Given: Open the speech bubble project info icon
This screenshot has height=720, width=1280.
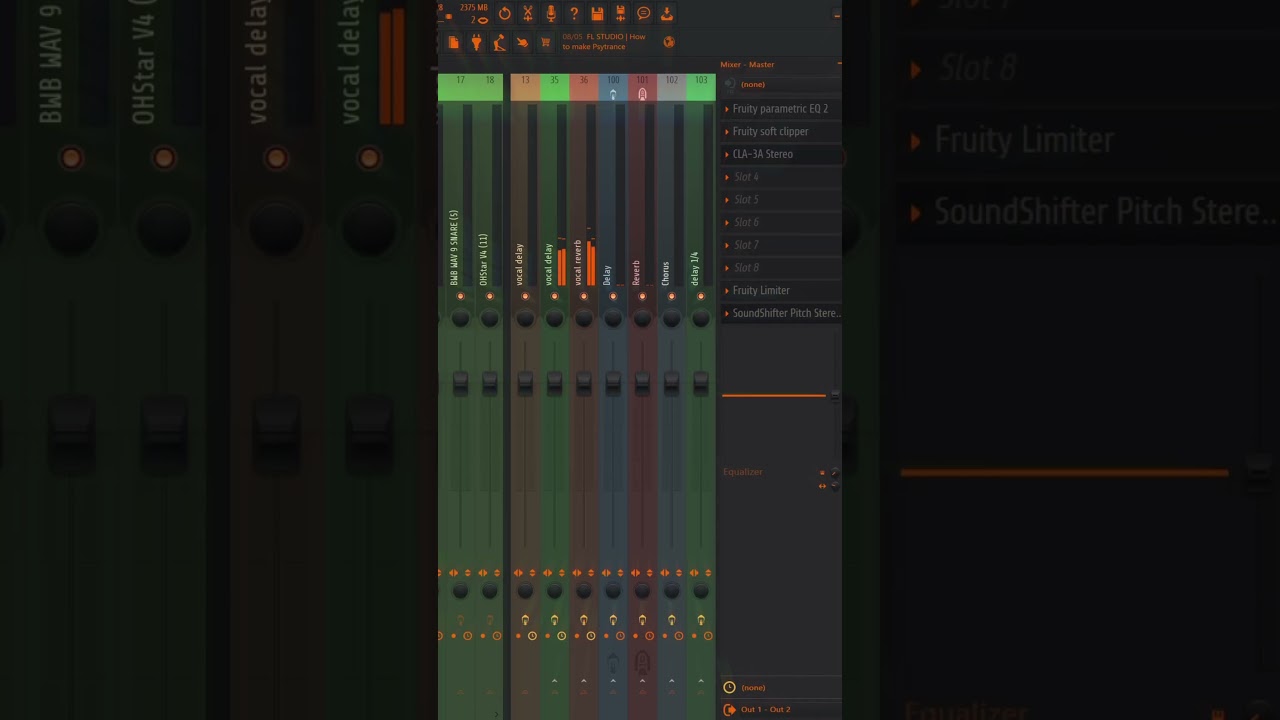Looking at the screenshot, I should click(643, 14).
